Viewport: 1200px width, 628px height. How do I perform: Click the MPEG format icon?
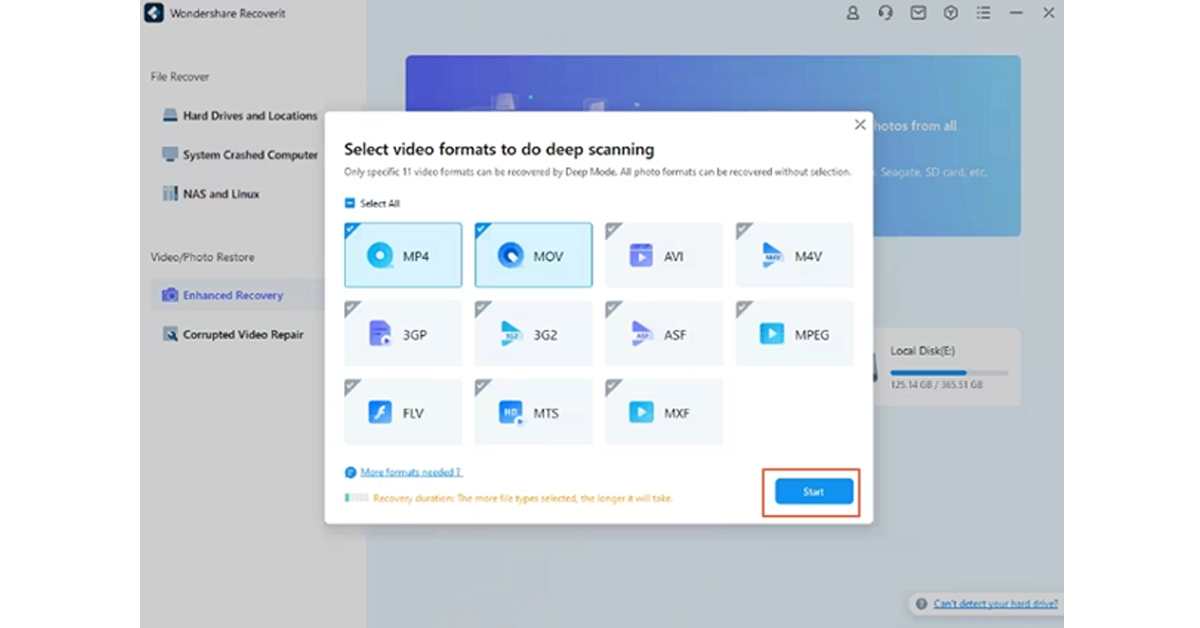pos(772,334)
